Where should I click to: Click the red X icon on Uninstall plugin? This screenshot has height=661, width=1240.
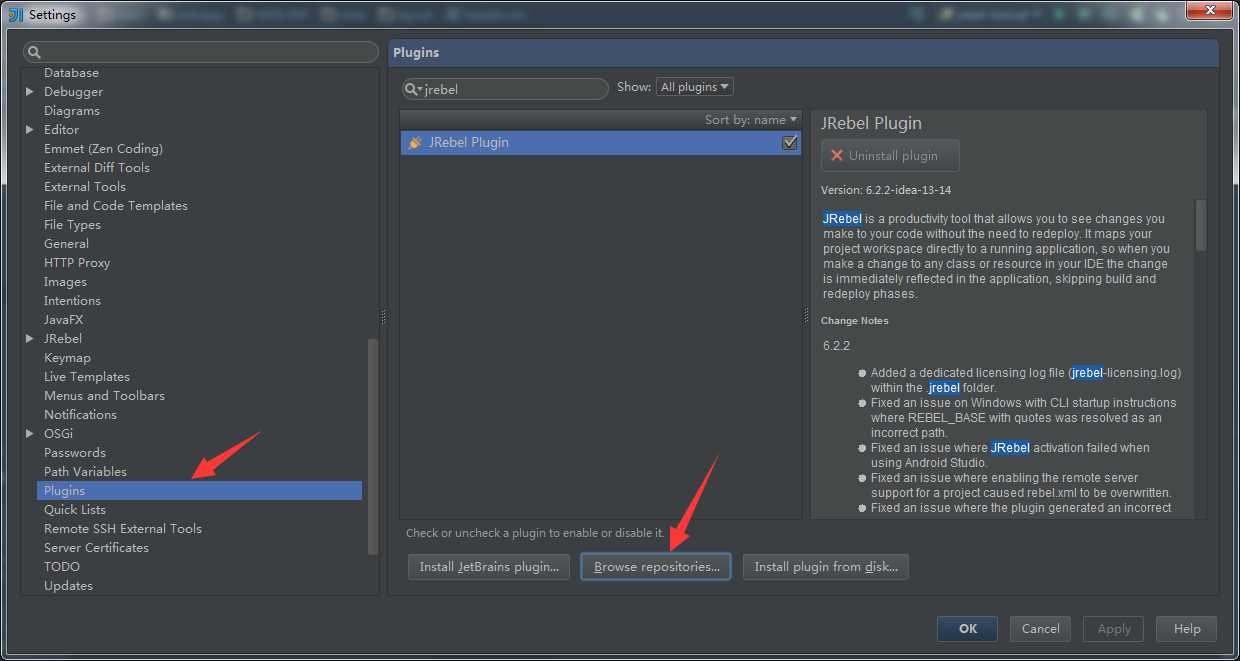[837, 156]
